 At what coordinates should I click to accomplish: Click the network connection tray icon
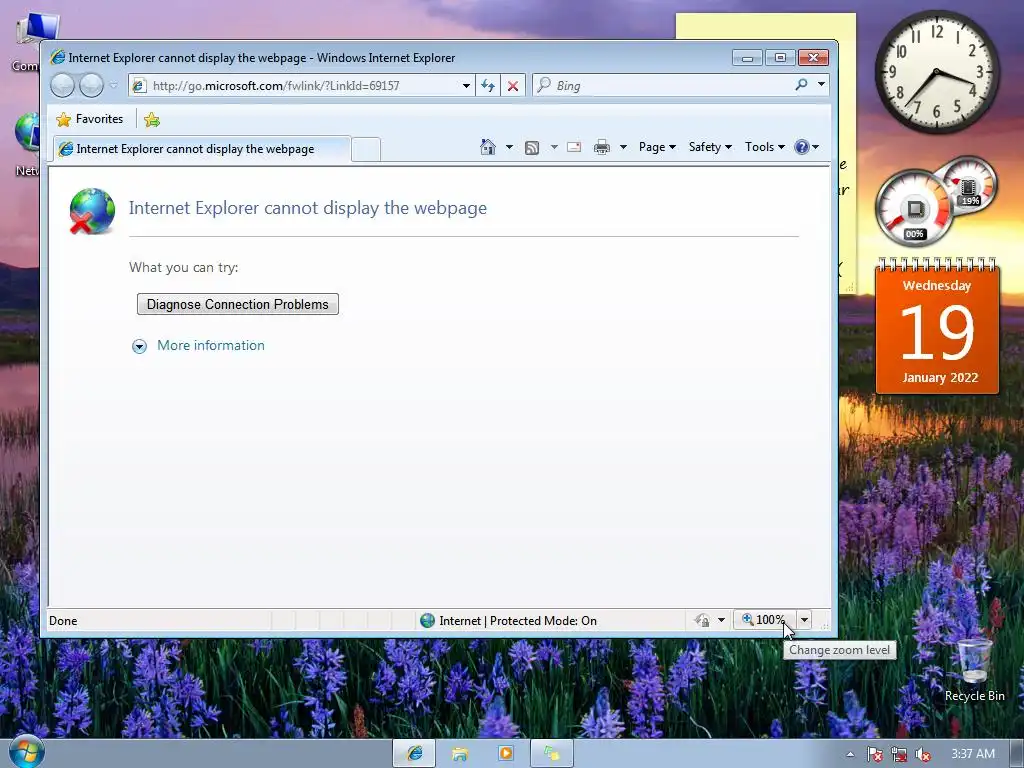click(899, 755)
